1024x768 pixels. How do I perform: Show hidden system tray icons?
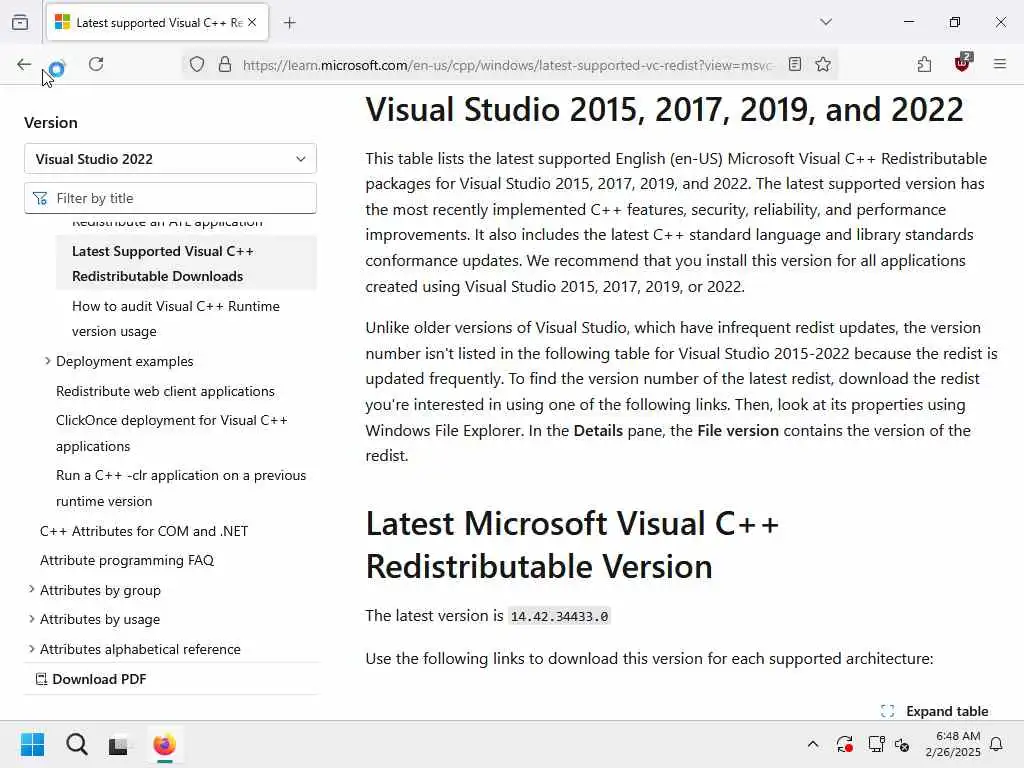point(813,744)
